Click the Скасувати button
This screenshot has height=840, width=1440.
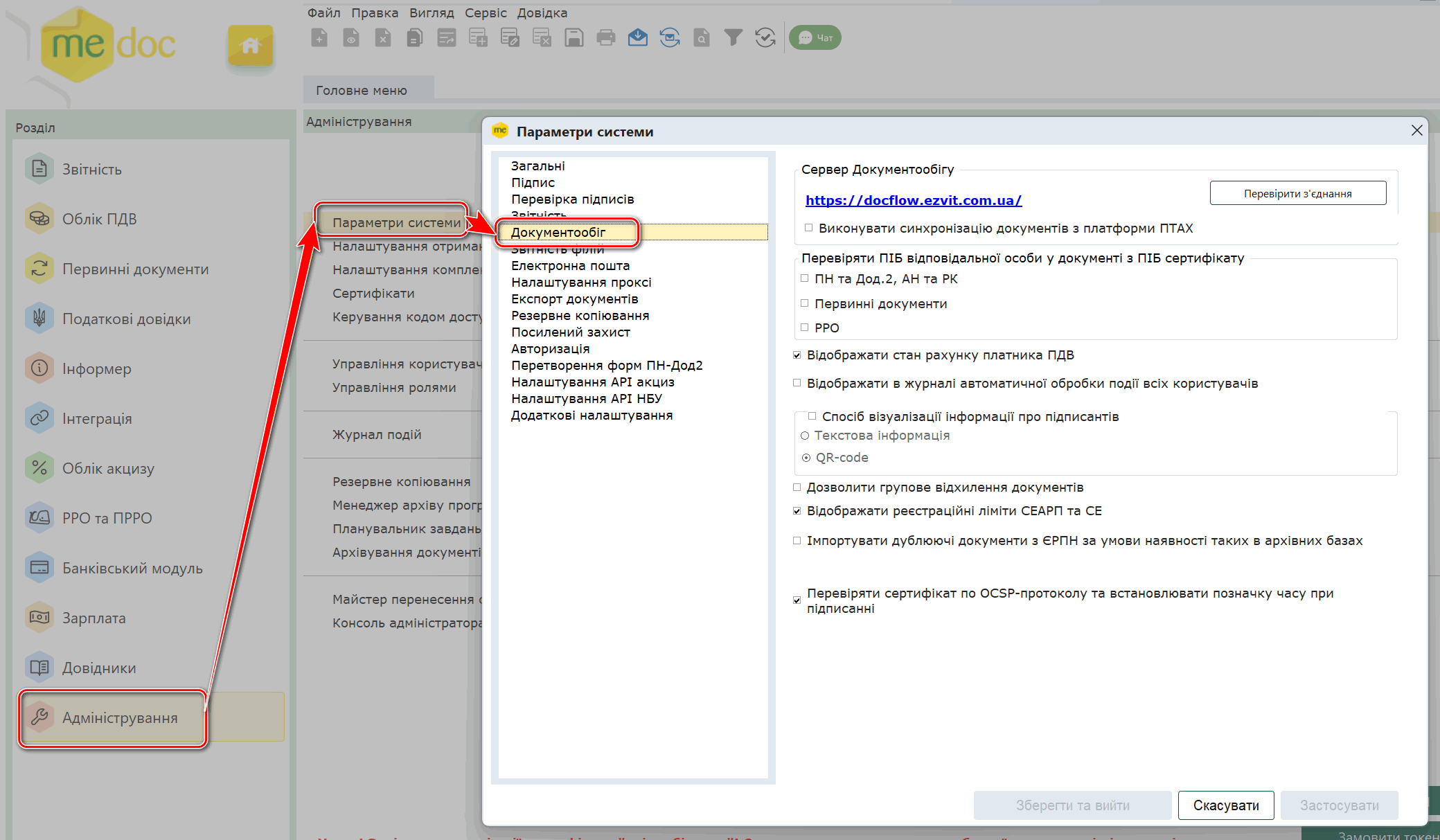pos(1226,805)
